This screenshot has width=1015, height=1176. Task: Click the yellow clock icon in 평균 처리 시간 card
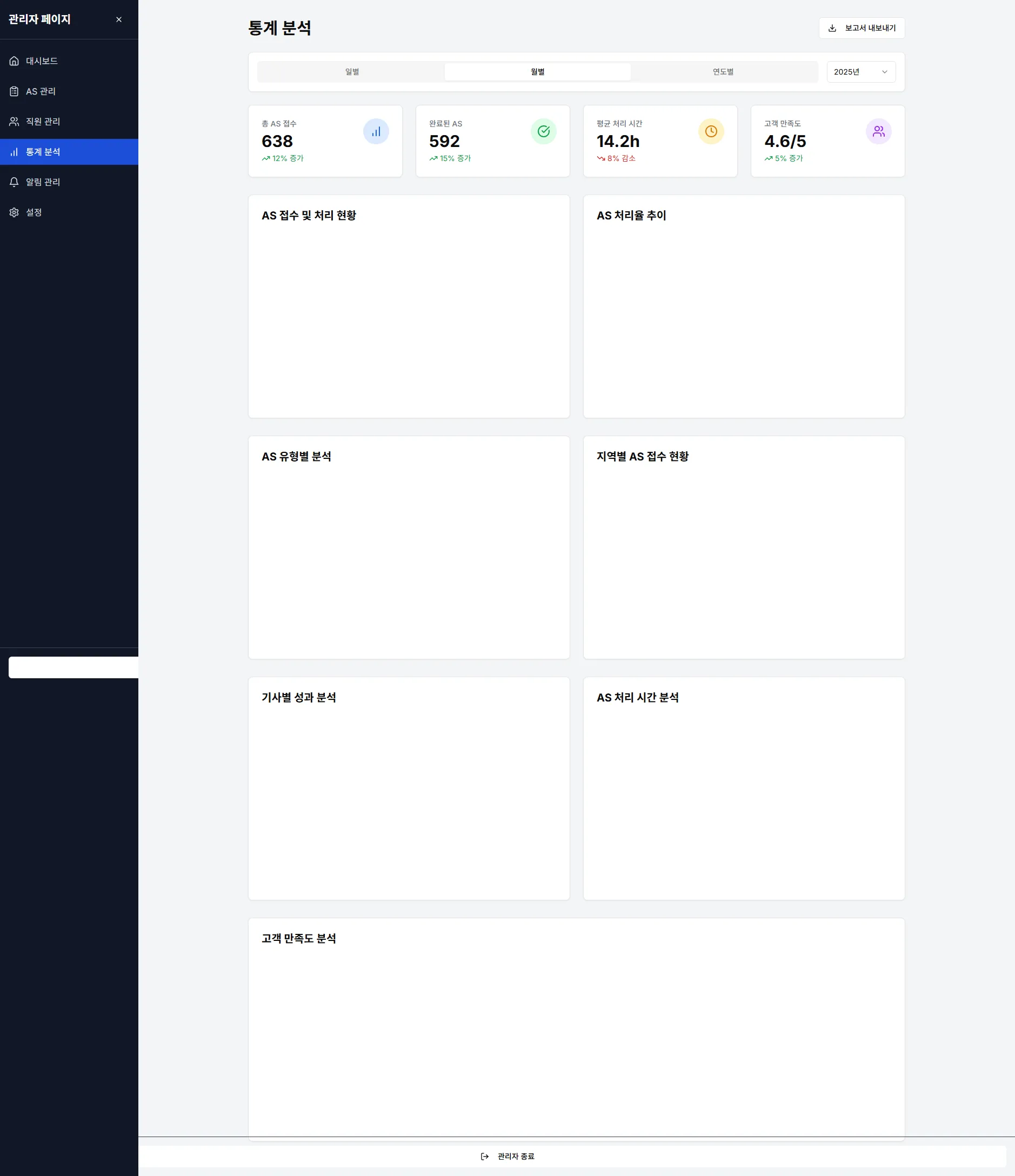pos(711,132)
